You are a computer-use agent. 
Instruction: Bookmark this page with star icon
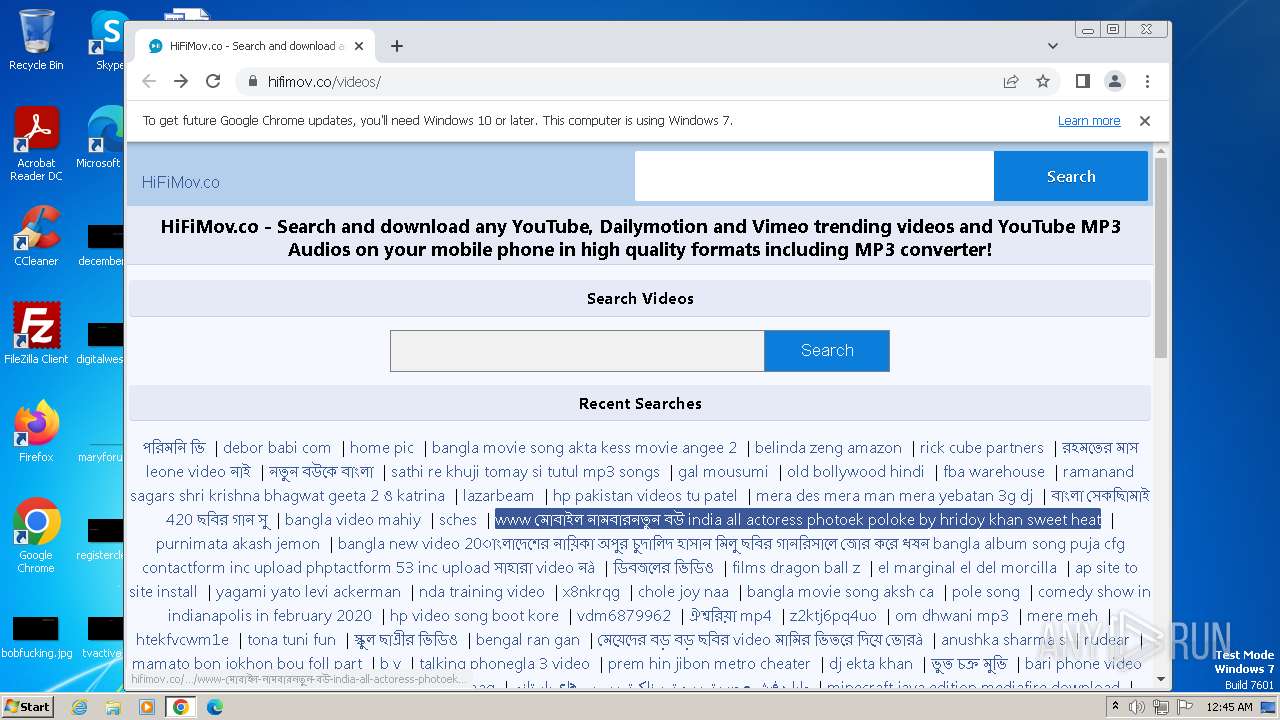(x=1043, y=81)
